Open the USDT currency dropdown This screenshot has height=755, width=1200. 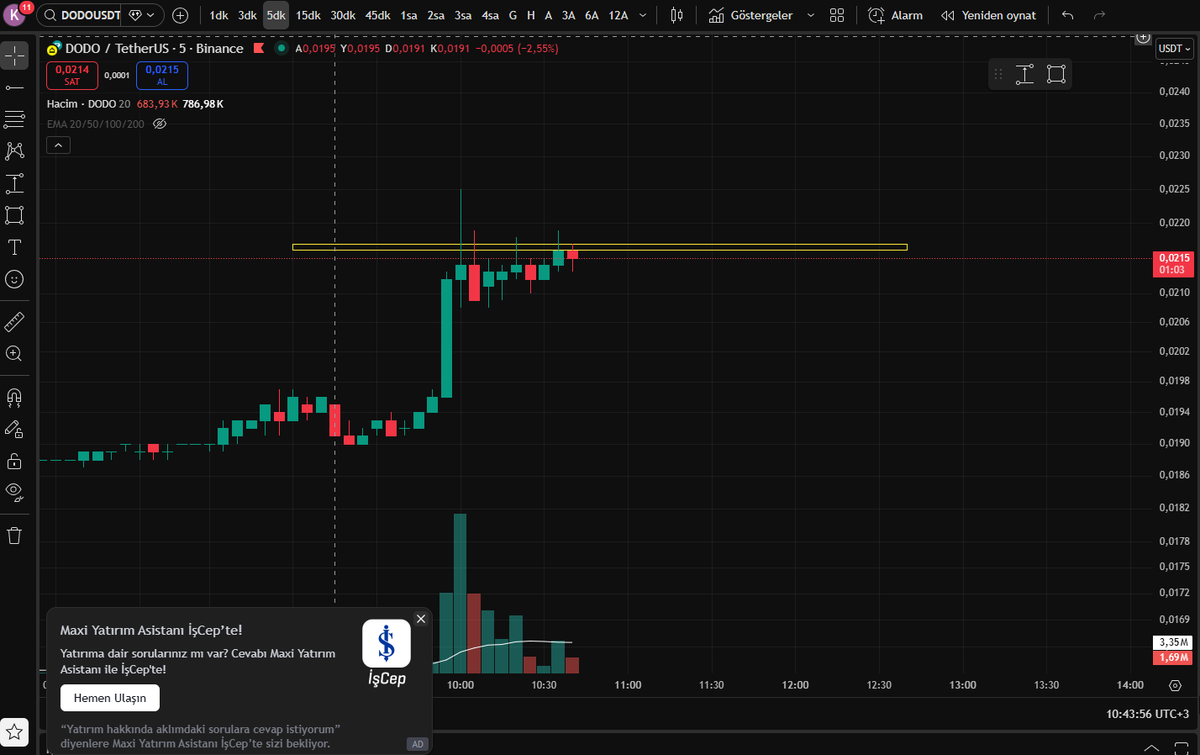[x=1174, y=48]
